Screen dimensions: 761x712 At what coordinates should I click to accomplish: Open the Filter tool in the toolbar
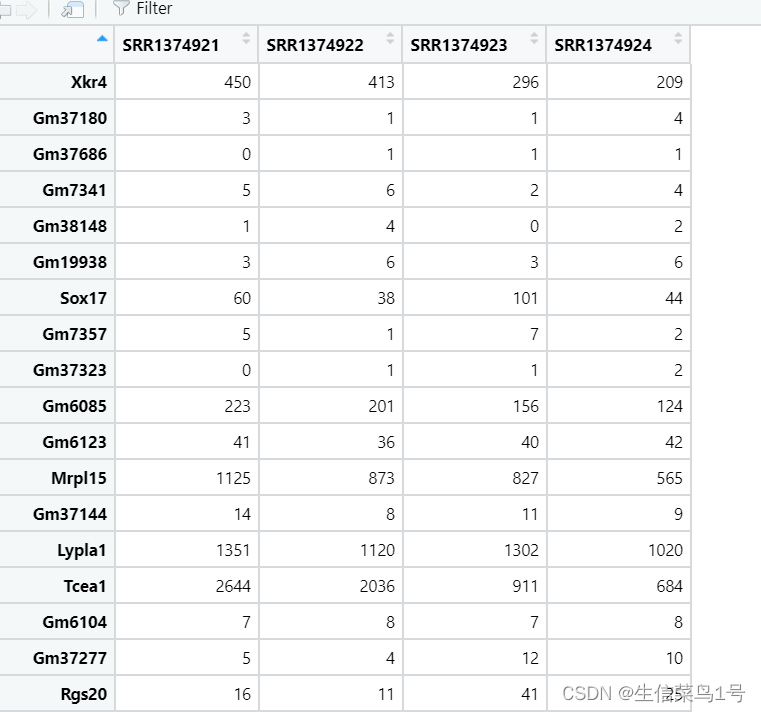(142, 8)
